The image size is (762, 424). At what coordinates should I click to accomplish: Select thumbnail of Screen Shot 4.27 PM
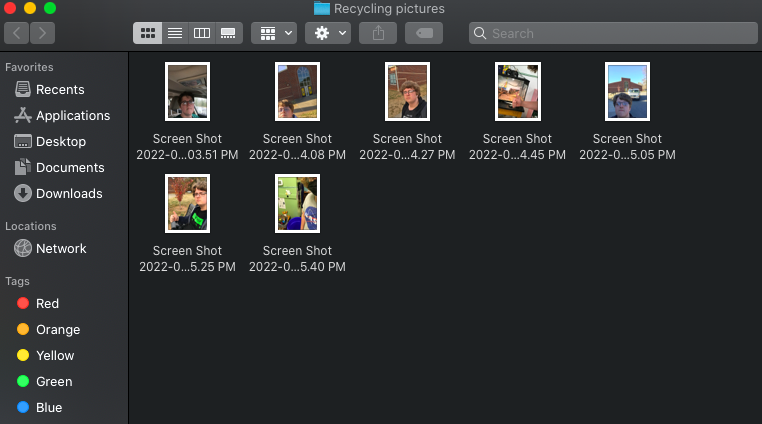tap(407, 91)
